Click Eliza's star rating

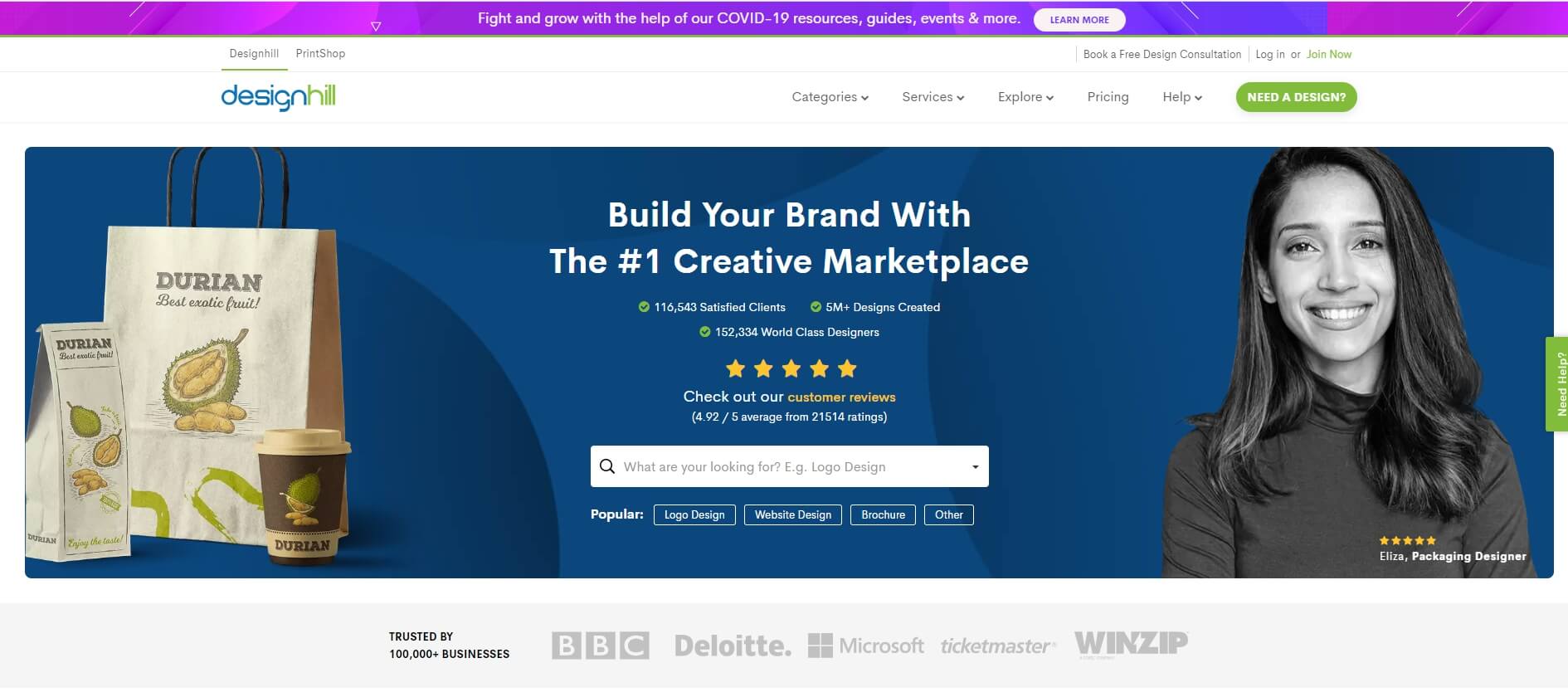[1407, 540]
